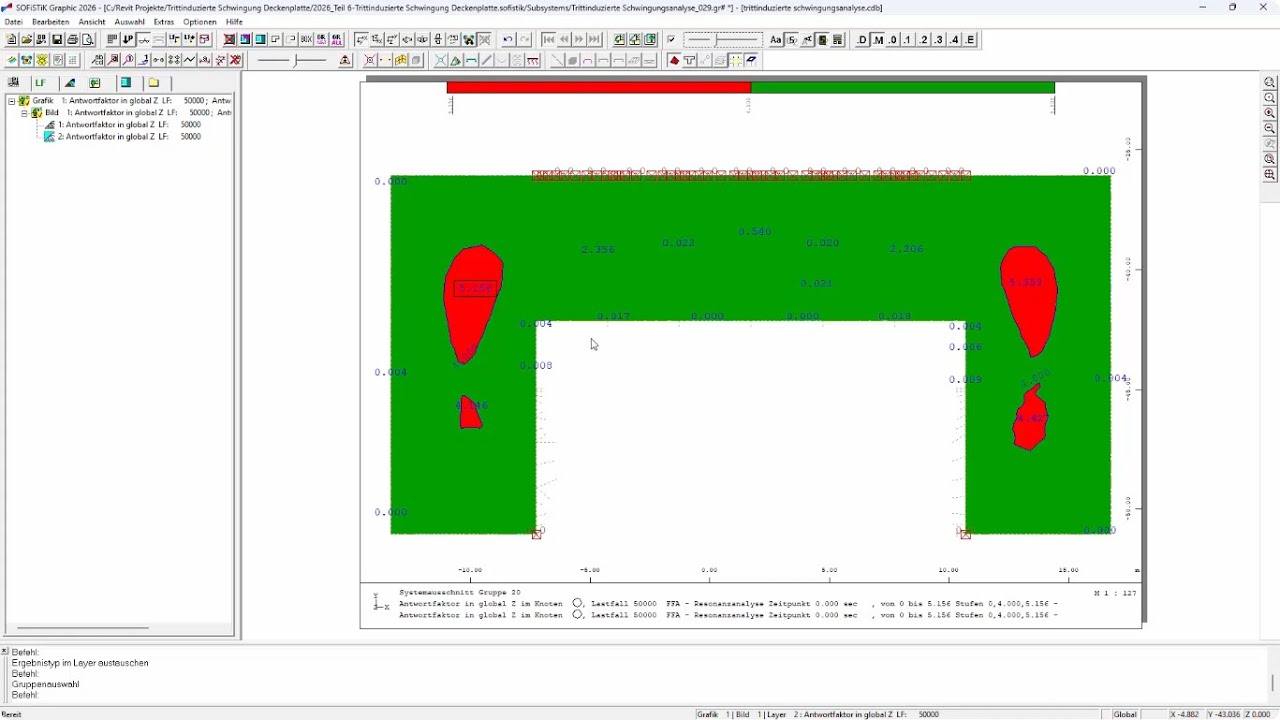Click the slider in the top toolbar row

(x=723, y=40)
